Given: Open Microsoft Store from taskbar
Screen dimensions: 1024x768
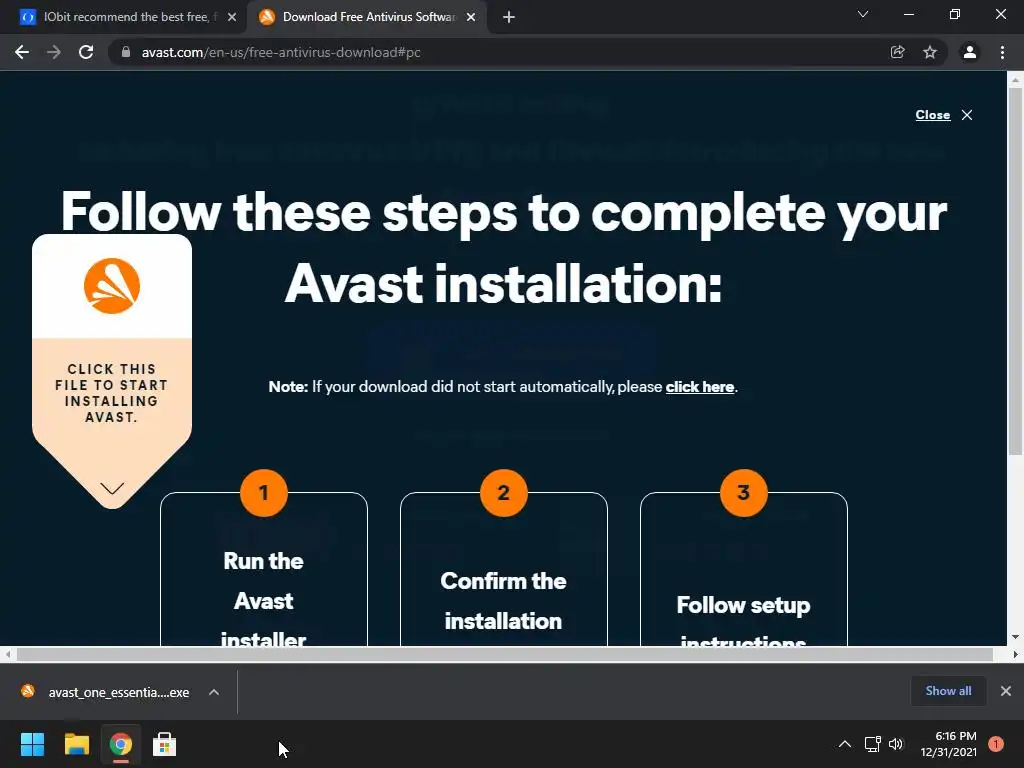Looking at the screenshot, I should click(x=165, y=744).
